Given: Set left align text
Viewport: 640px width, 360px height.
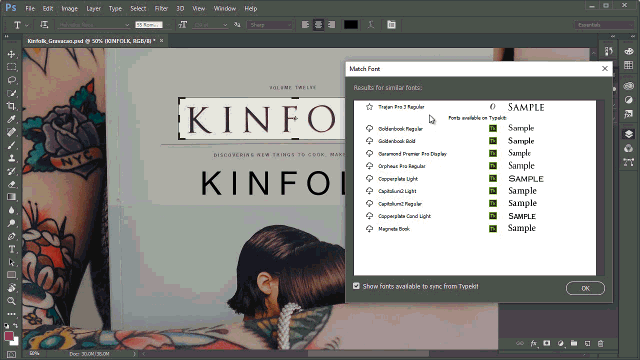Looking at the screenshot, I should click(x=305, y=25).
